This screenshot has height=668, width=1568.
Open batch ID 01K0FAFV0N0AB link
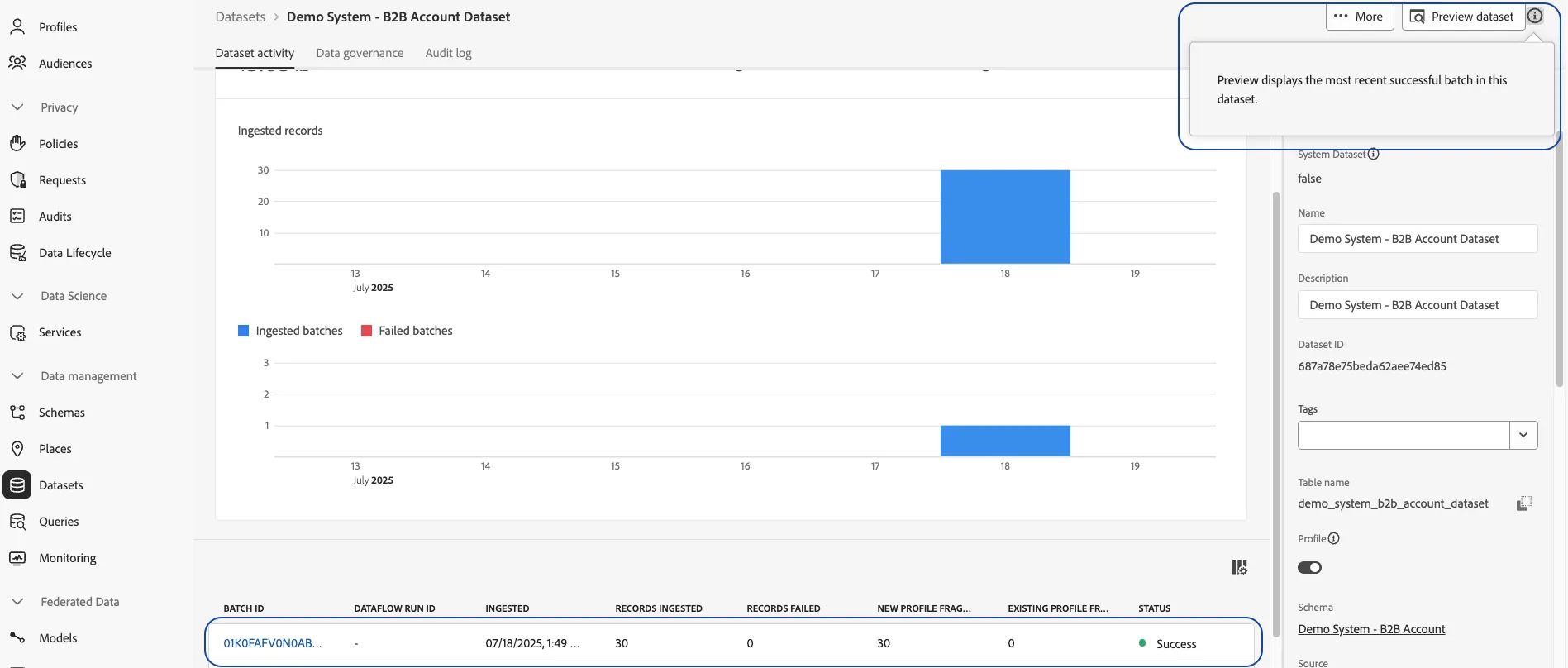(x=273, y=643)
